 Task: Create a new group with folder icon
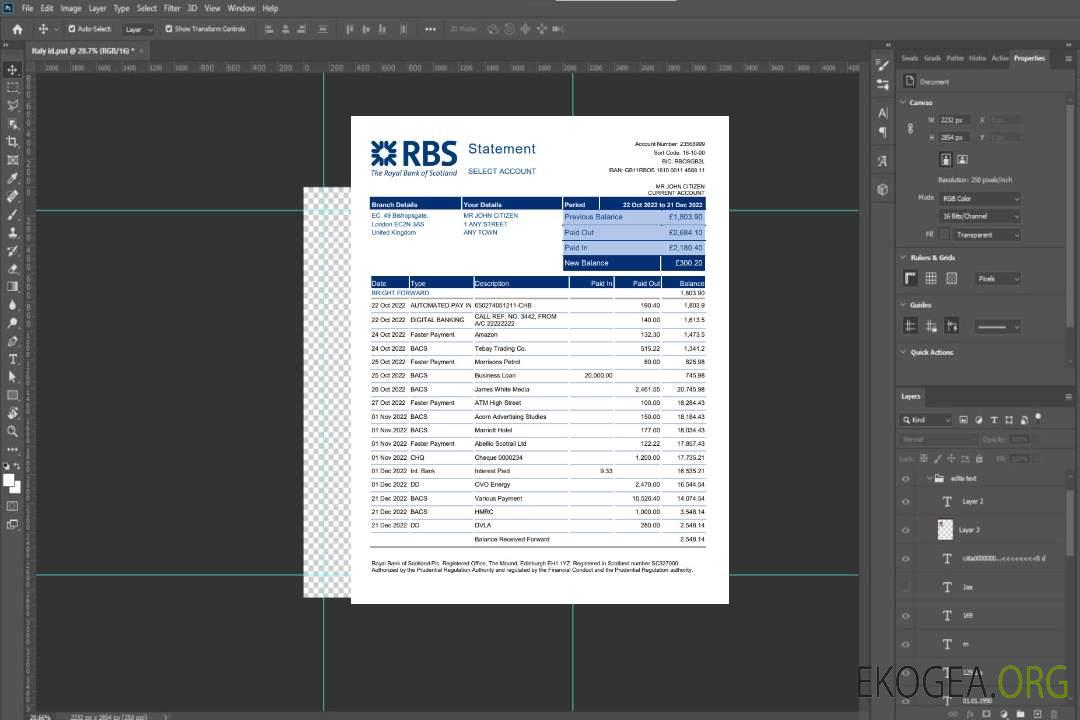tap(1020, 714)
